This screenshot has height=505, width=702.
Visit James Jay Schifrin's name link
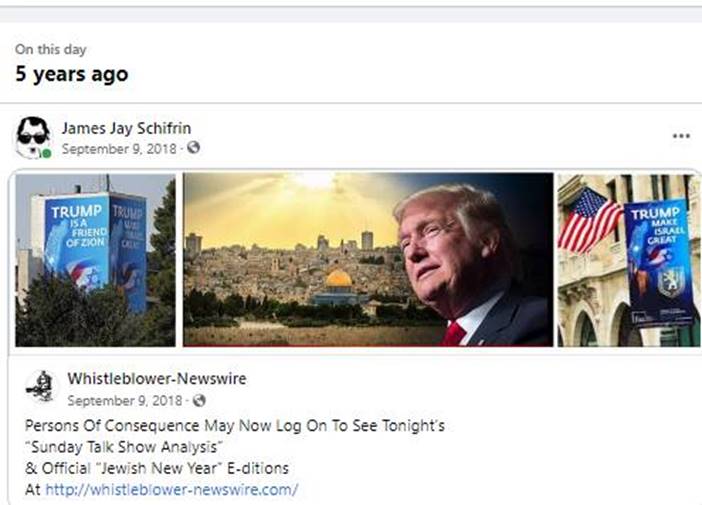(x=126, y=128)
